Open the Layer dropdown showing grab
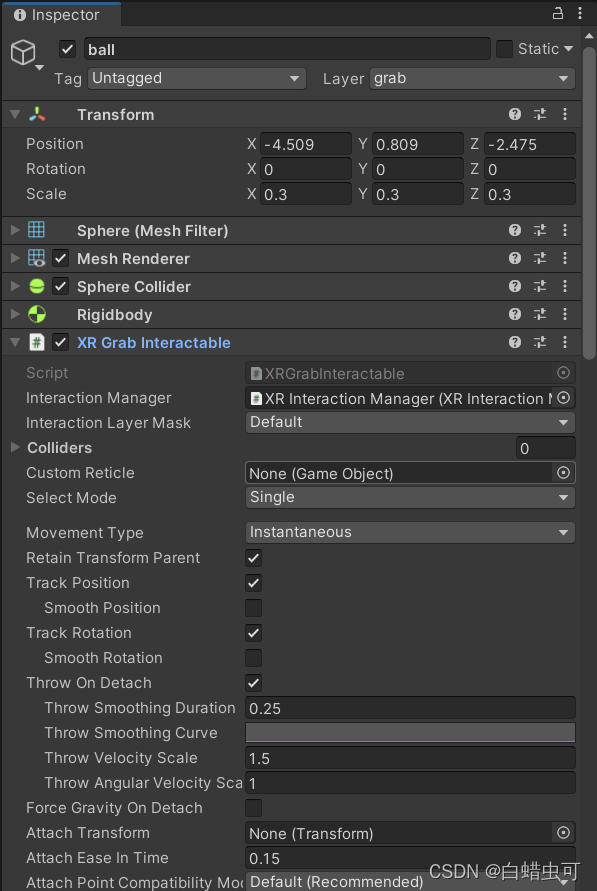597x891 pixels. point(472,78)
